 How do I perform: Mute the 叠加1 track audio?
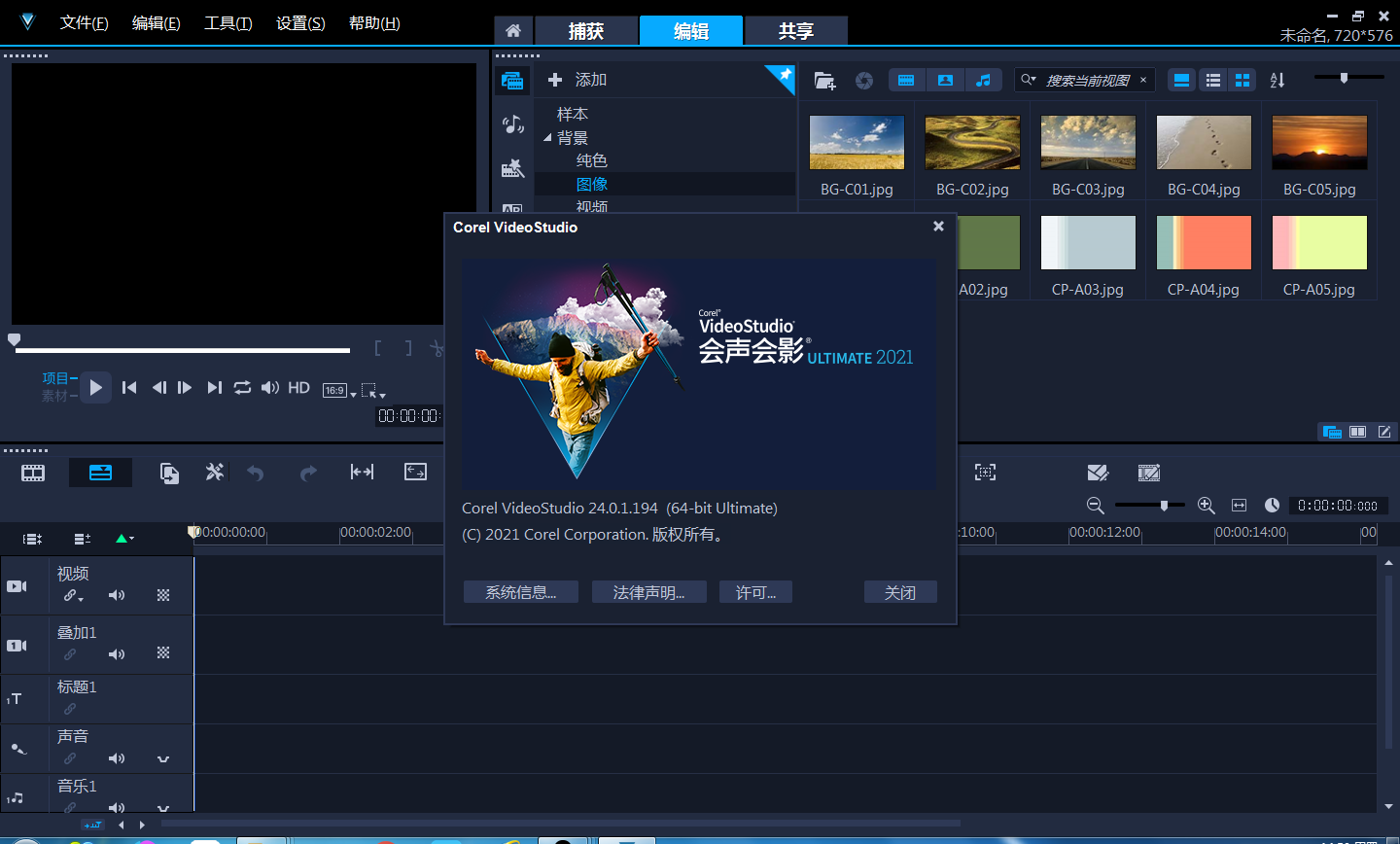tap(117, 654)
